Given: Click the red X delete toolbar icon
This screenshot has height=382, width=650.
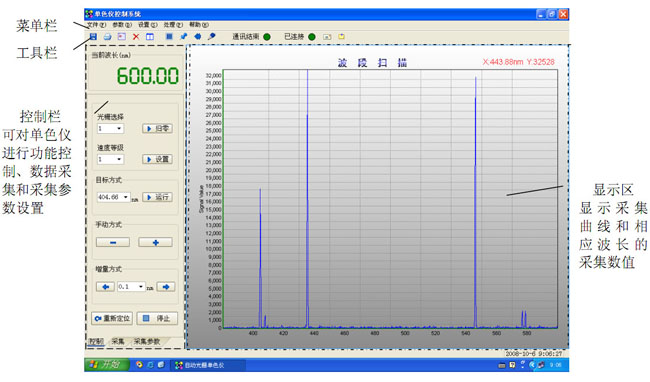Looking at the screenshot, I should pos(136,36).
